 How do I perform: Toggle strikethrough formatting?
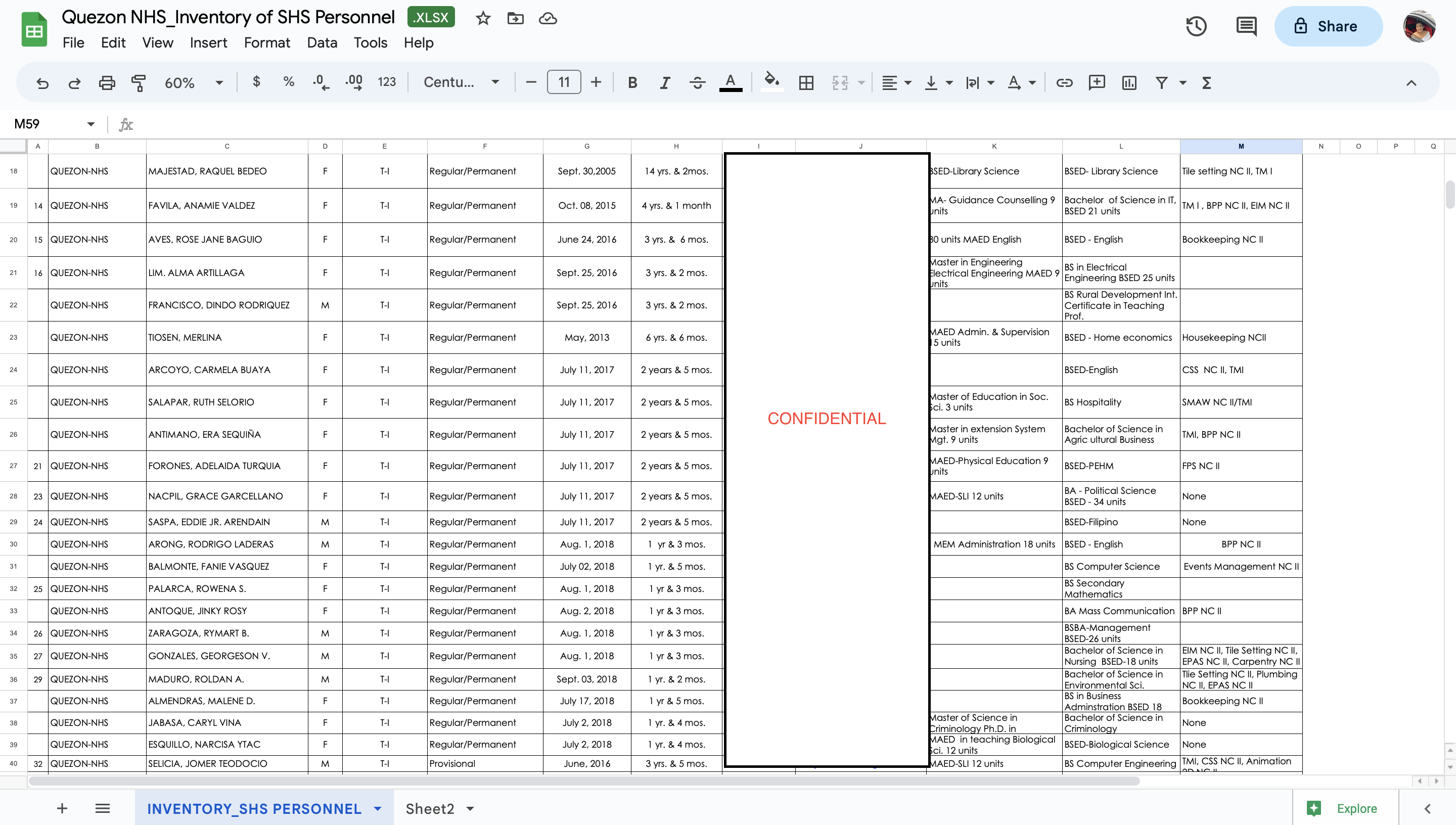coord(697,83)
